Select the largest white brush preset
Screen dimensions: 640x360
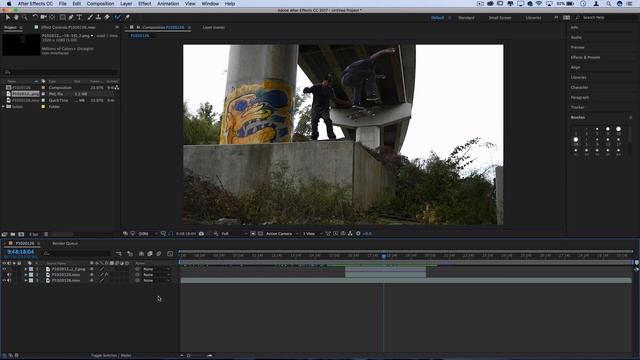point(576,140)
